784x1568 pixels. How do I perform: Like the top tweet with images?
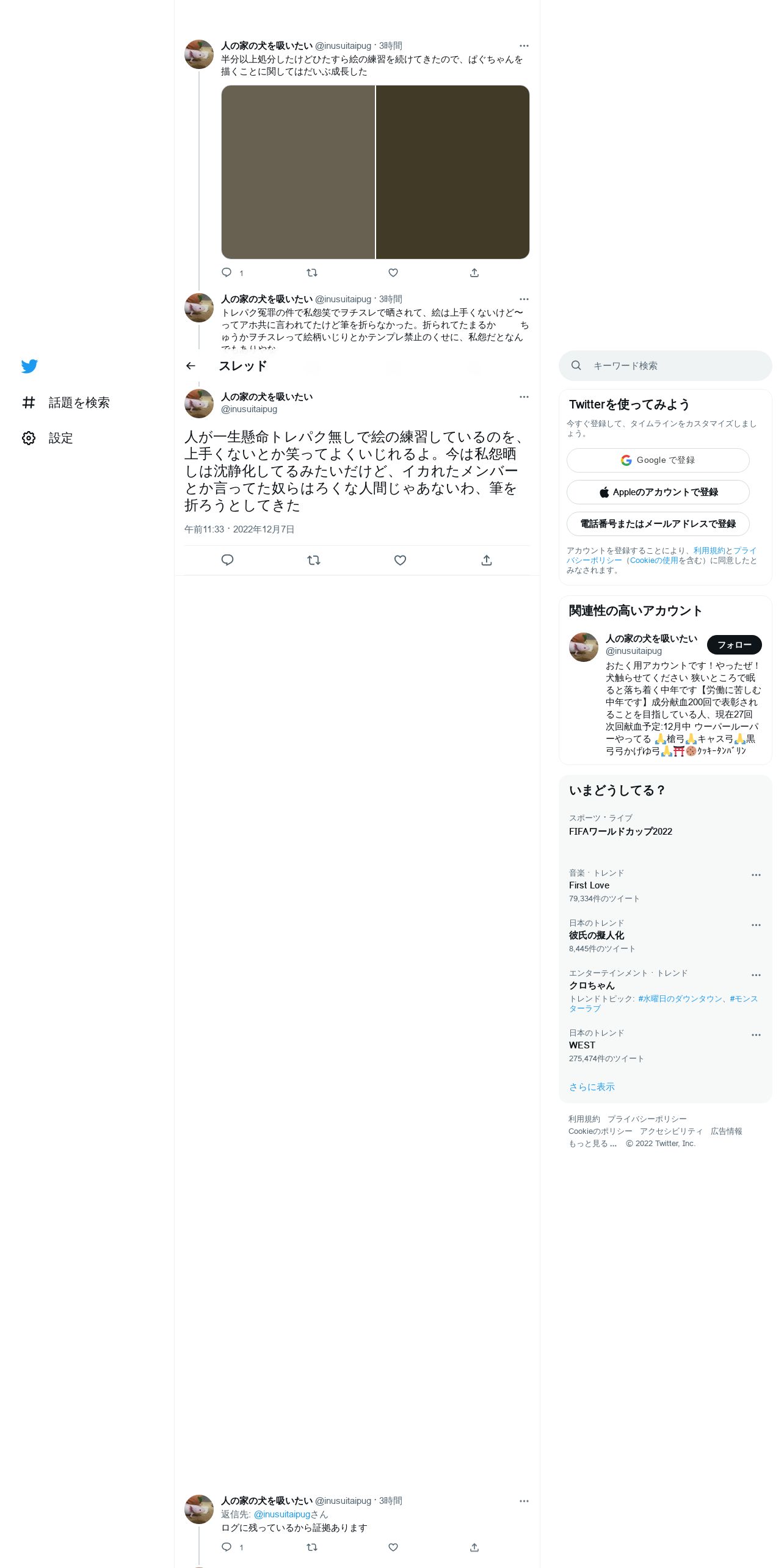coord(393,272)
